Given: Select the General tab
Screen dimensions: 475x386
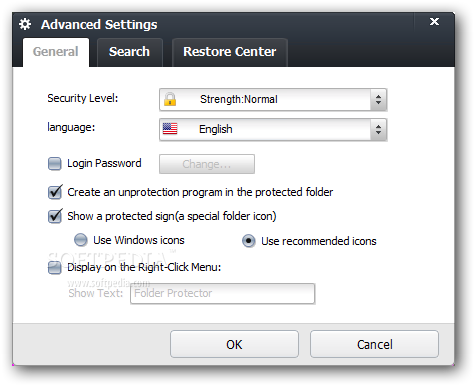Looking at the screenshot, I should [x=56, y=52].
